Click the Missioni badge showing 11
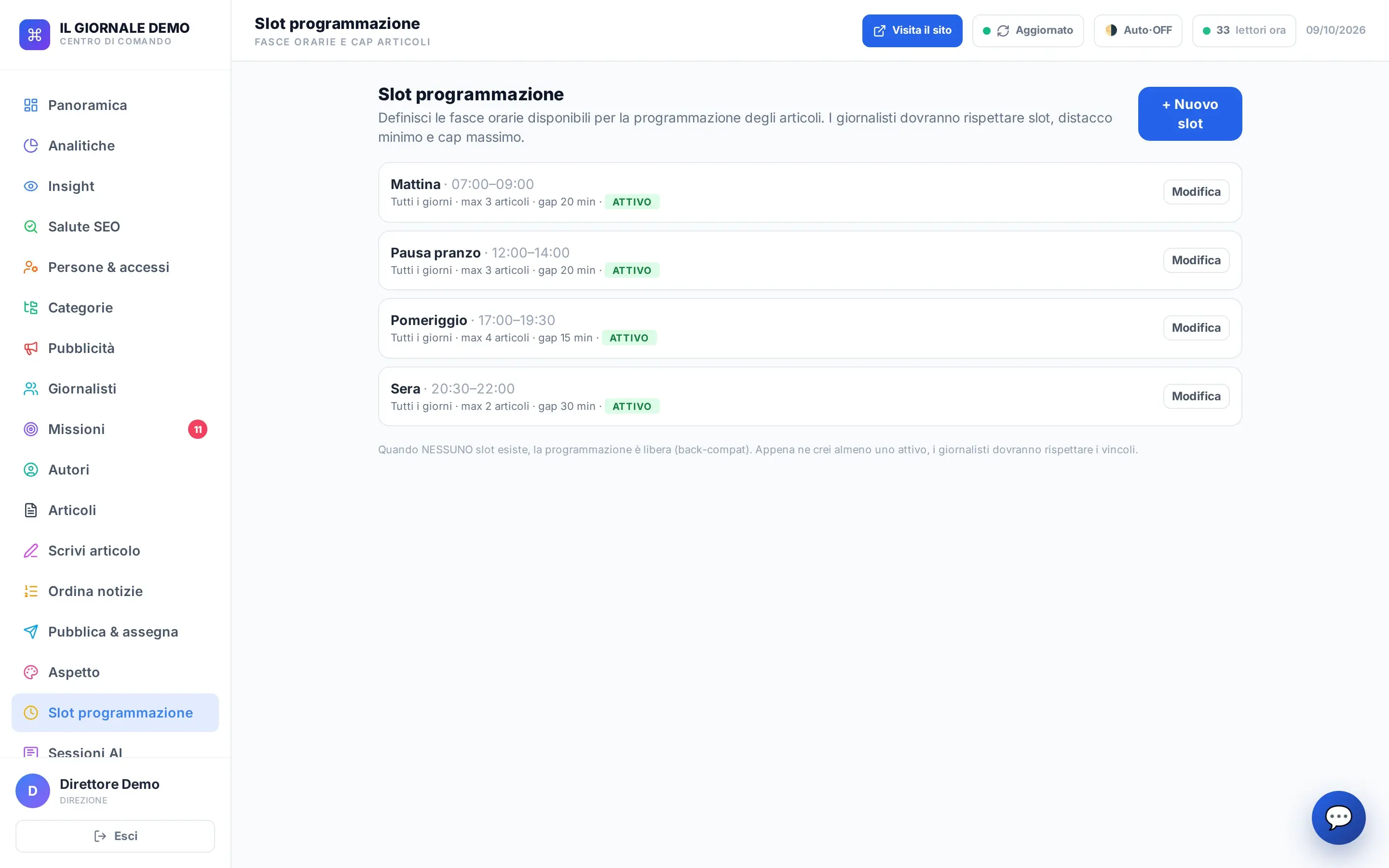This screenshot has width=1389, height=868. pyautogui.click(x=197, y=429)
